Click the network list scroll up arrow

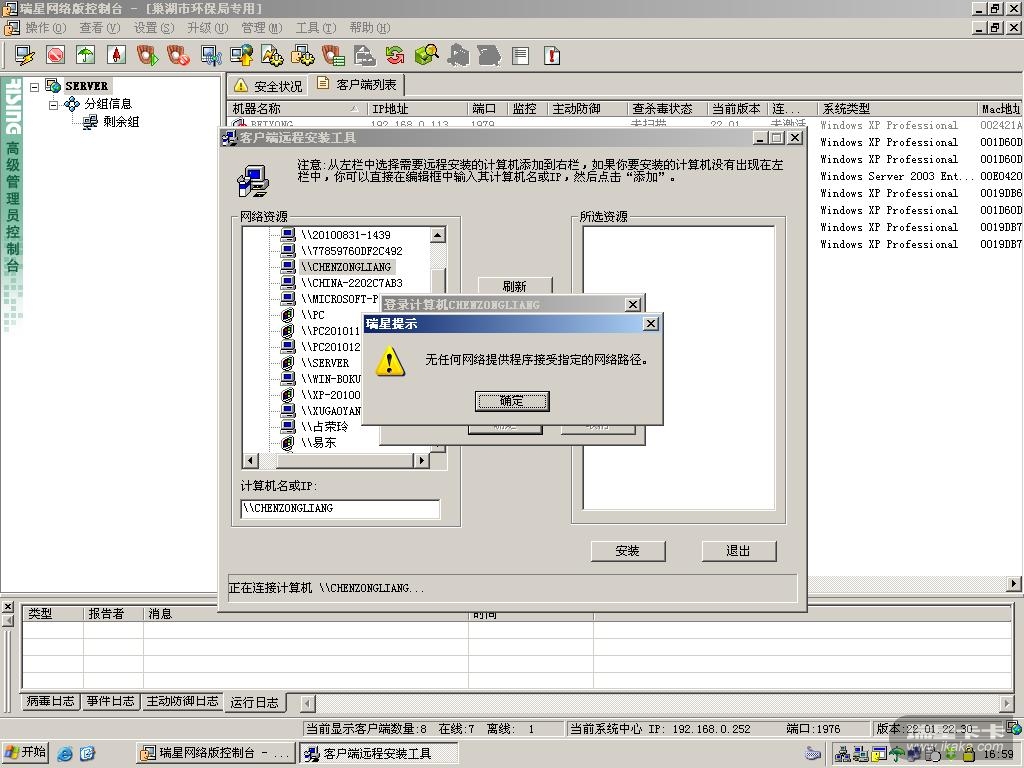pos(438,234)
